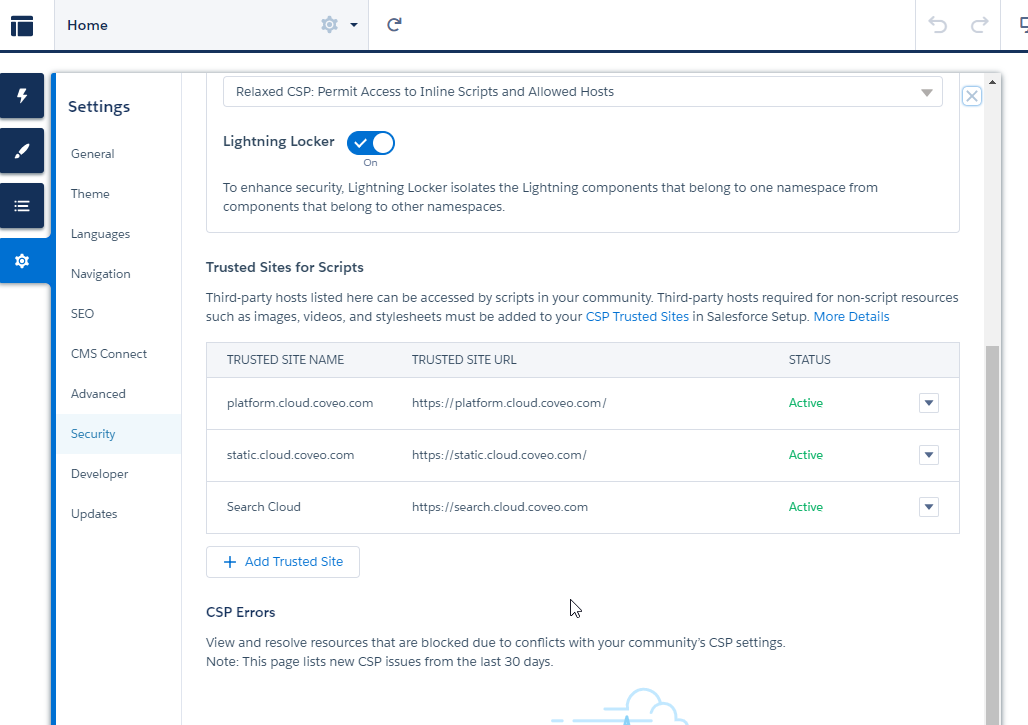
Task: Open the Search Cloud row action menu
Action: click(x=929, y=507)
